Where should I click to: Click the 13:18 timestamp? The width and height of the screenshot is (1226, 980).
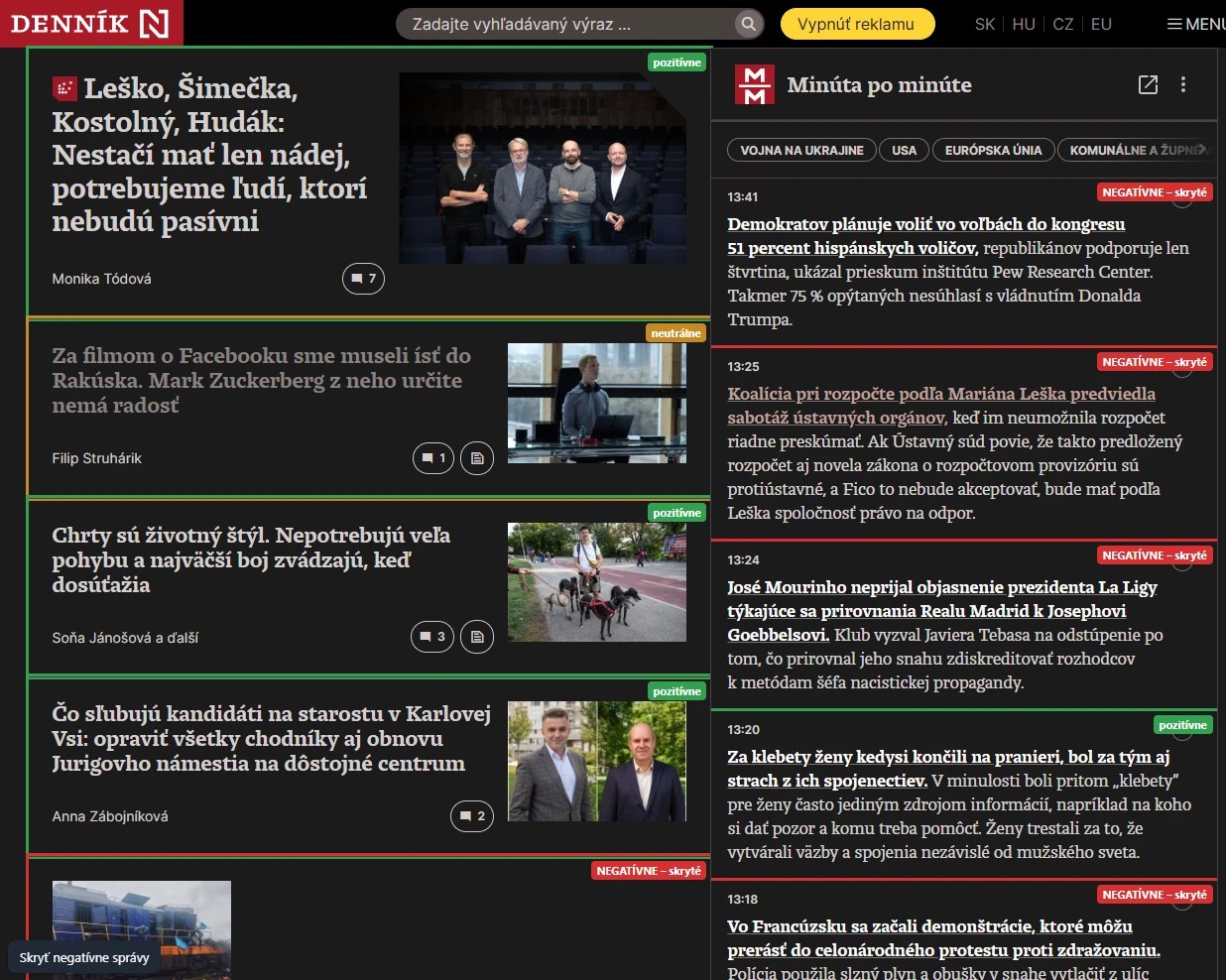click(743, 899)
